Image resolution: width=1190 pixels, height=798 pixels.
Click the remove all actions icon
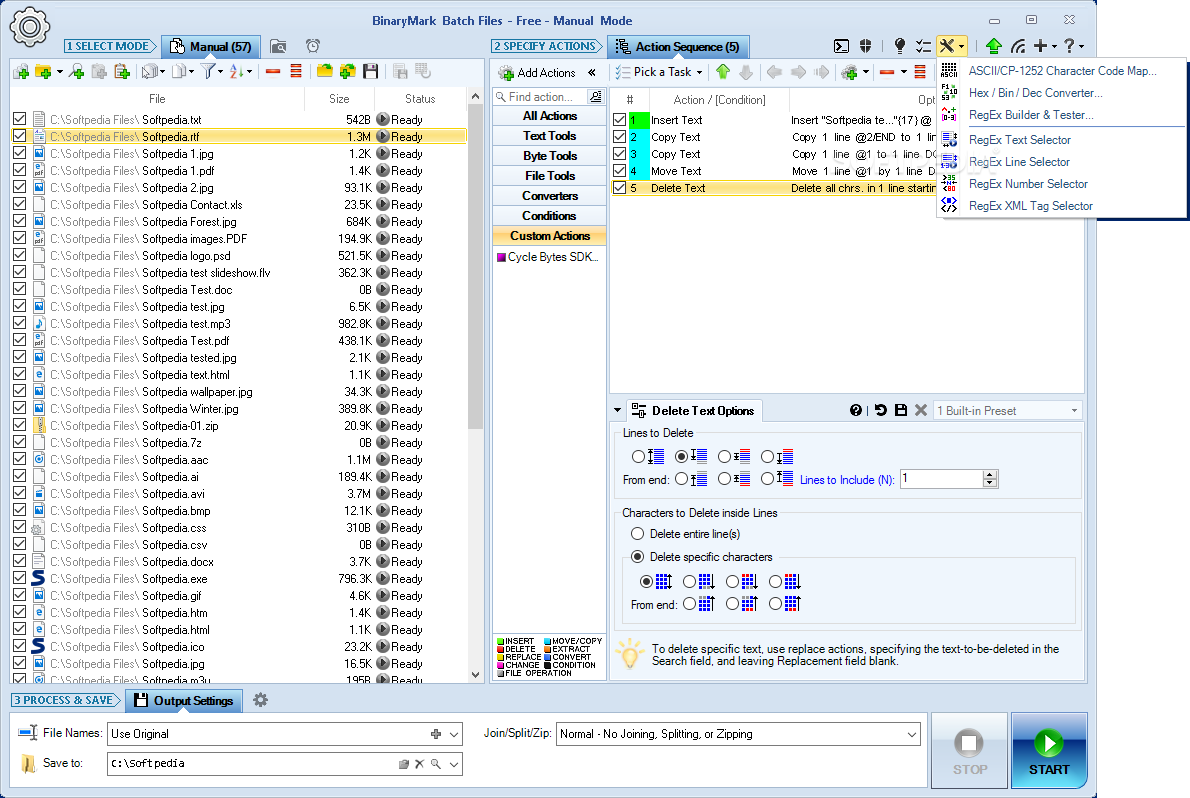tap(920, 72)
